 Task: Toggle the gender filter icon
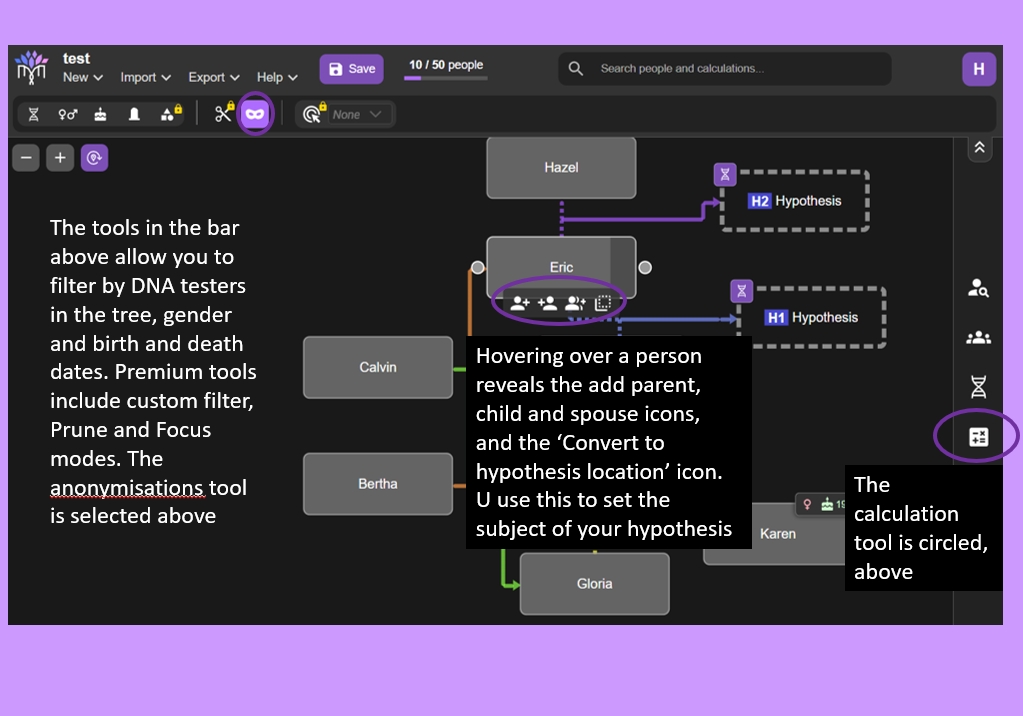(x=67, y=114)
